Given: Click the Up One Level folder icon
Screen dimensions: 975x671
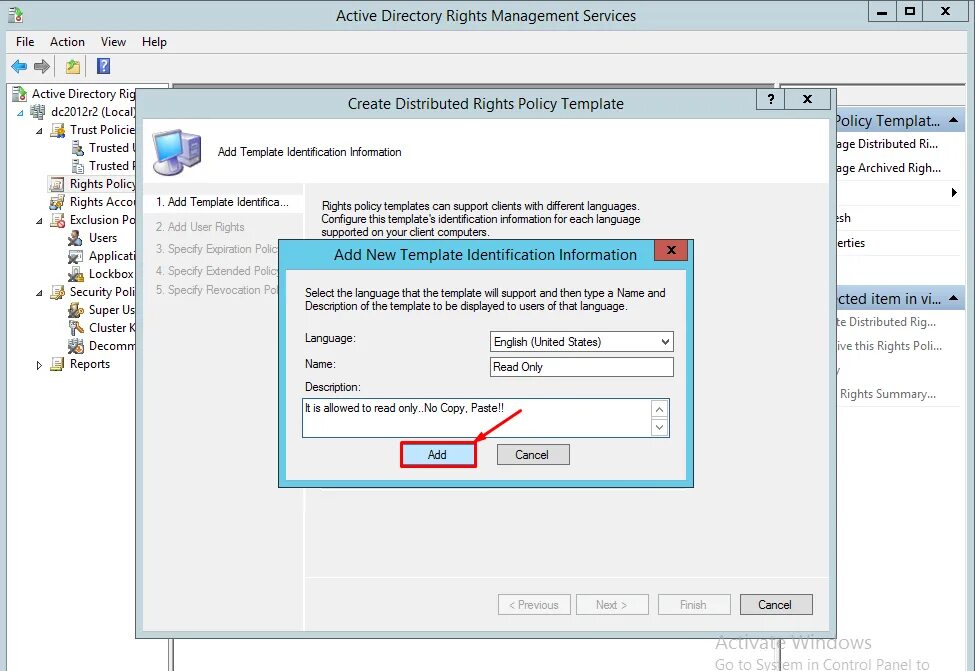Looking at the screenshot, I should point(73,66).
